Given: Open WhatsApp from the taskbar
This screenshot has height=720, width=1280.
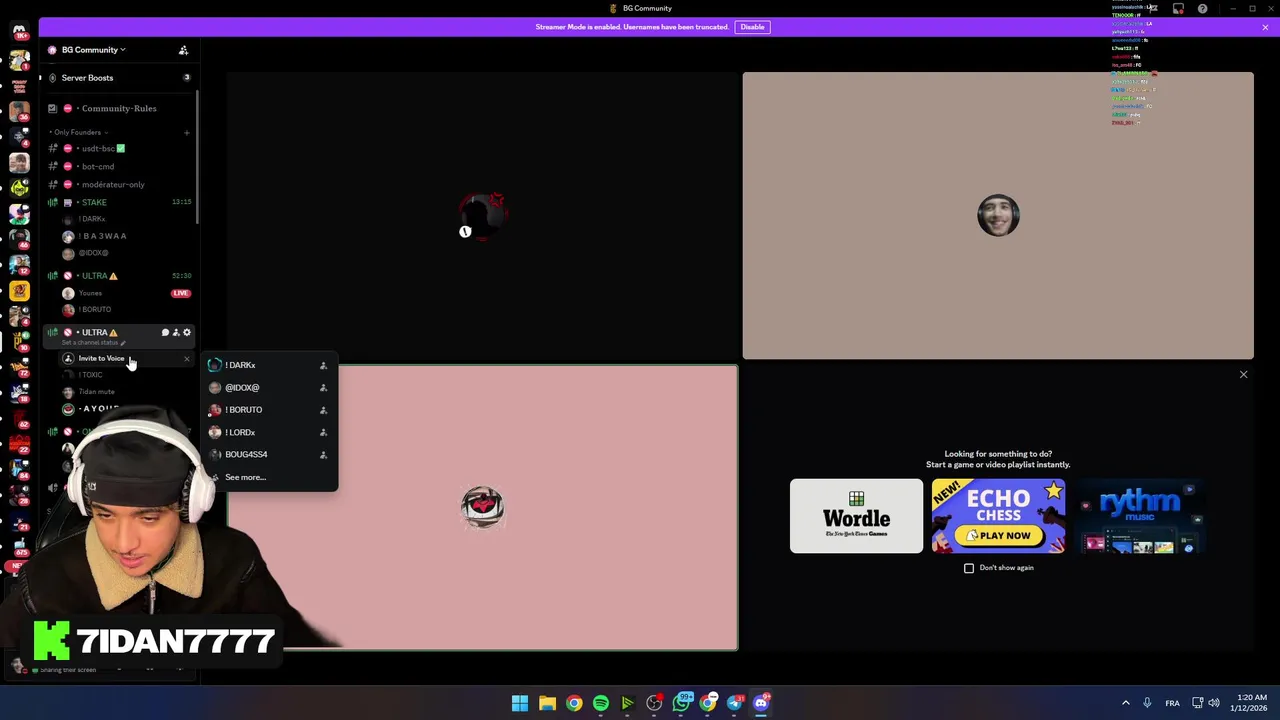Looking at the screenshot, I should [681, 703].
